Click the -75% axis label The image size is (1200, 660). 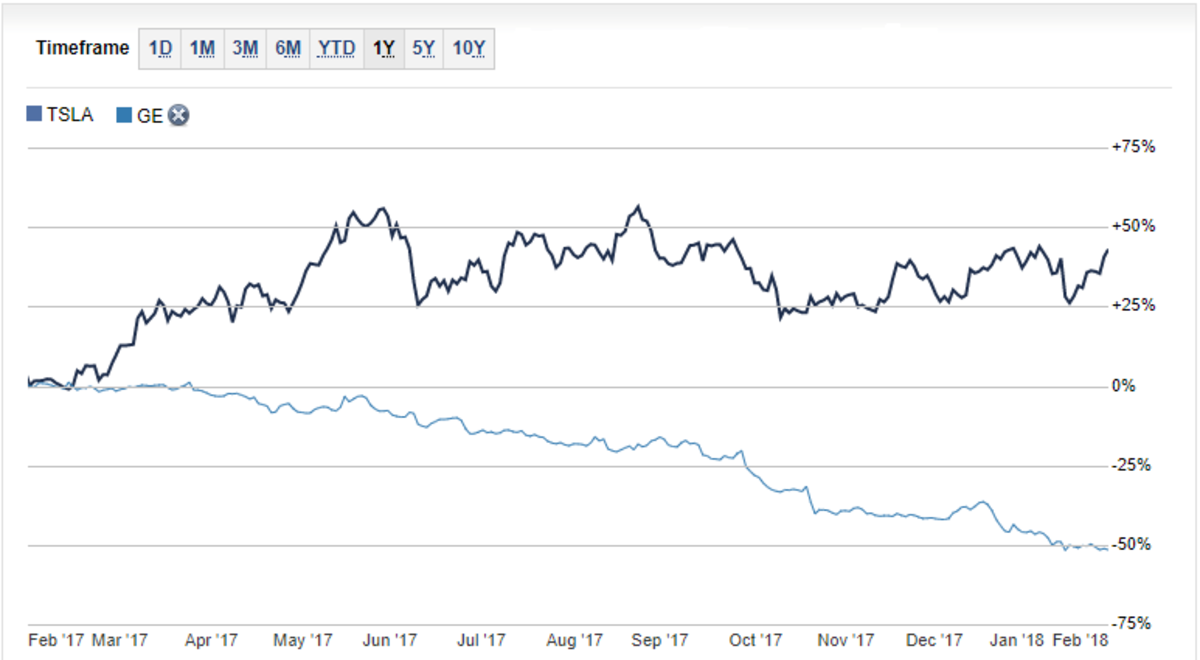[x=1132, y=623]
